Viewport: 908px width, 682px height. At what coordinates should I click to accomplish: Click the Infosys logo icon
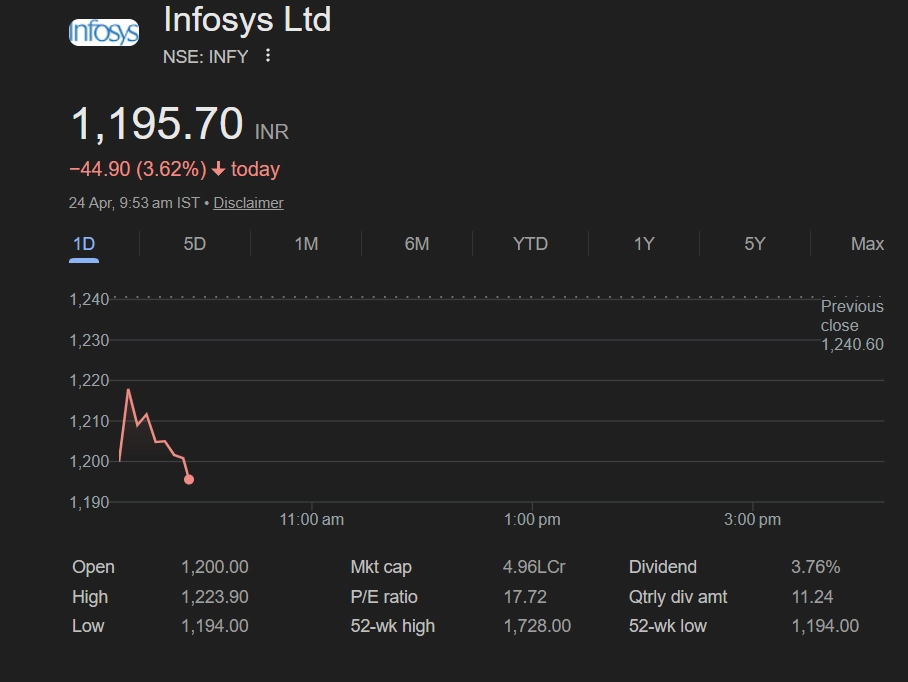(x=104, y=33)
